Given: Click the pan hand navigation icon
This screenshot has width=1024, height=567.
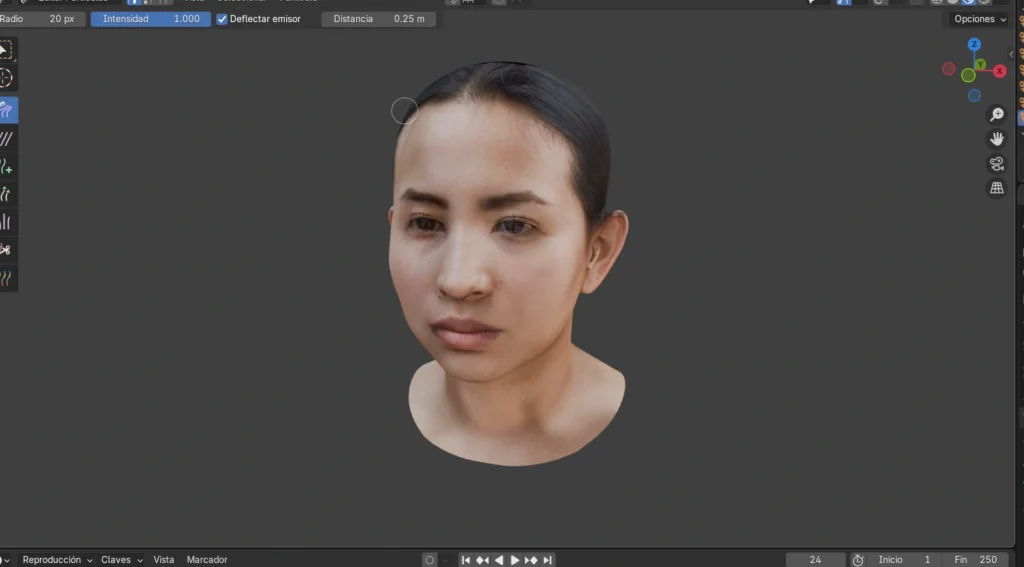Looking at the screenshot, I should tap(997, 138).
